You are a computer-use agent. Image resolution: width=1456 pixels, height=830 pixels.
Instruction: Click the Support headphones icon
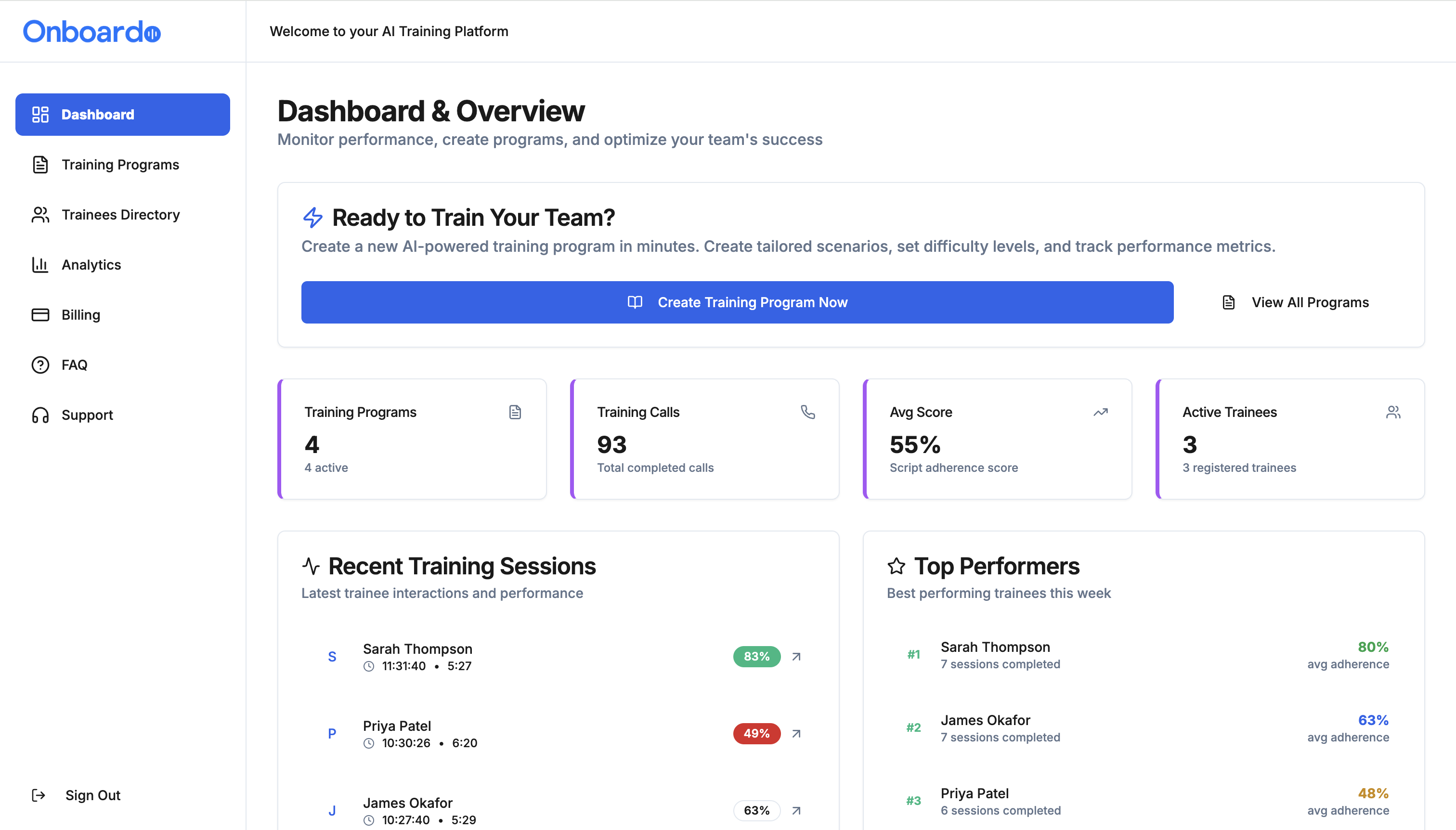pos(40,415)
